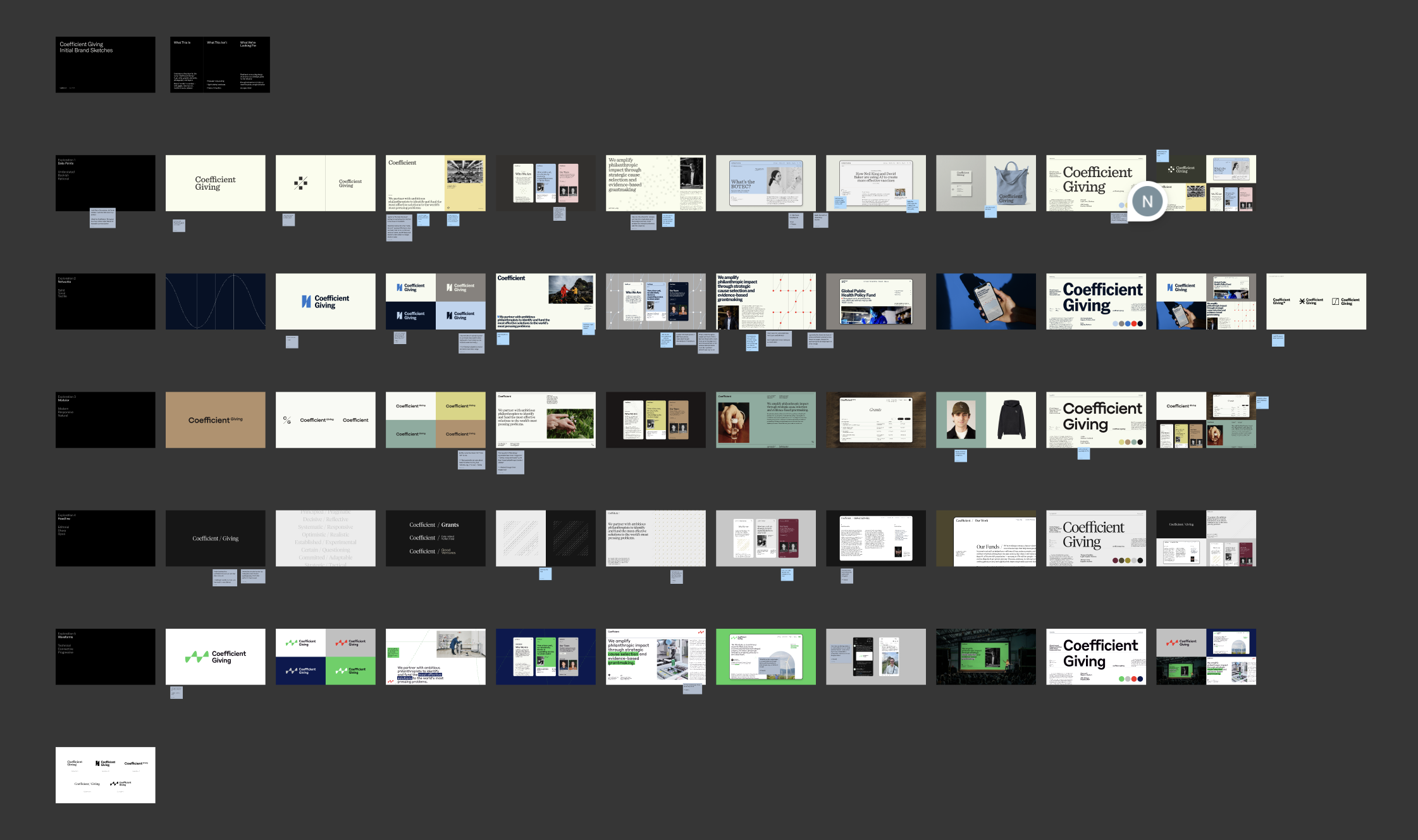Select the hand holding phone on blue frame
Screen dimensions: 1418x840
985,301
